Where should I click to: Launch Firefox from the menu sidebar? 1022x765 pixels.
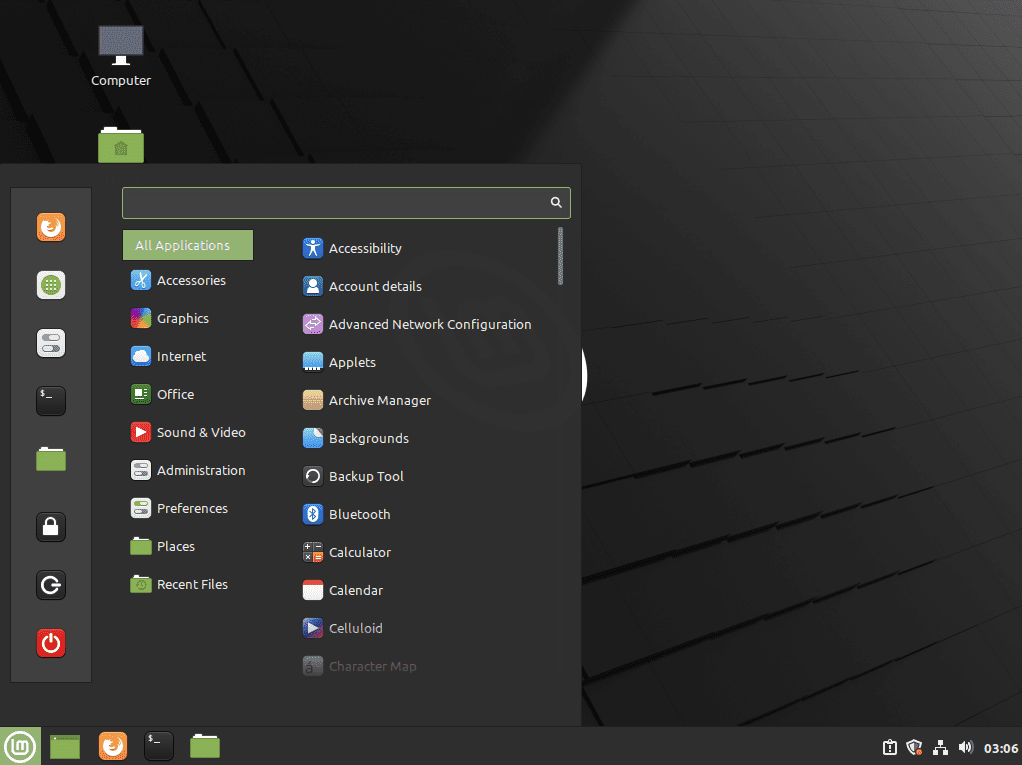pyautogui.click(x=50, y=227)
